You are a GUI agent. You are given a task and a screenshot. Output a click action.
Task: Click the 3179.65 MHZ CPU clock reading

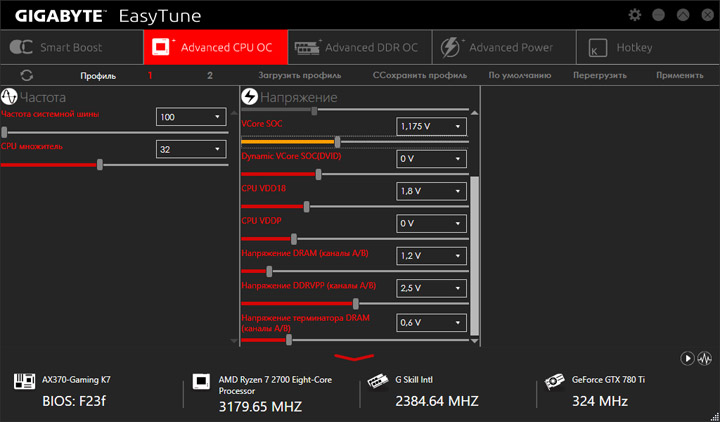(x=260, y=406)
